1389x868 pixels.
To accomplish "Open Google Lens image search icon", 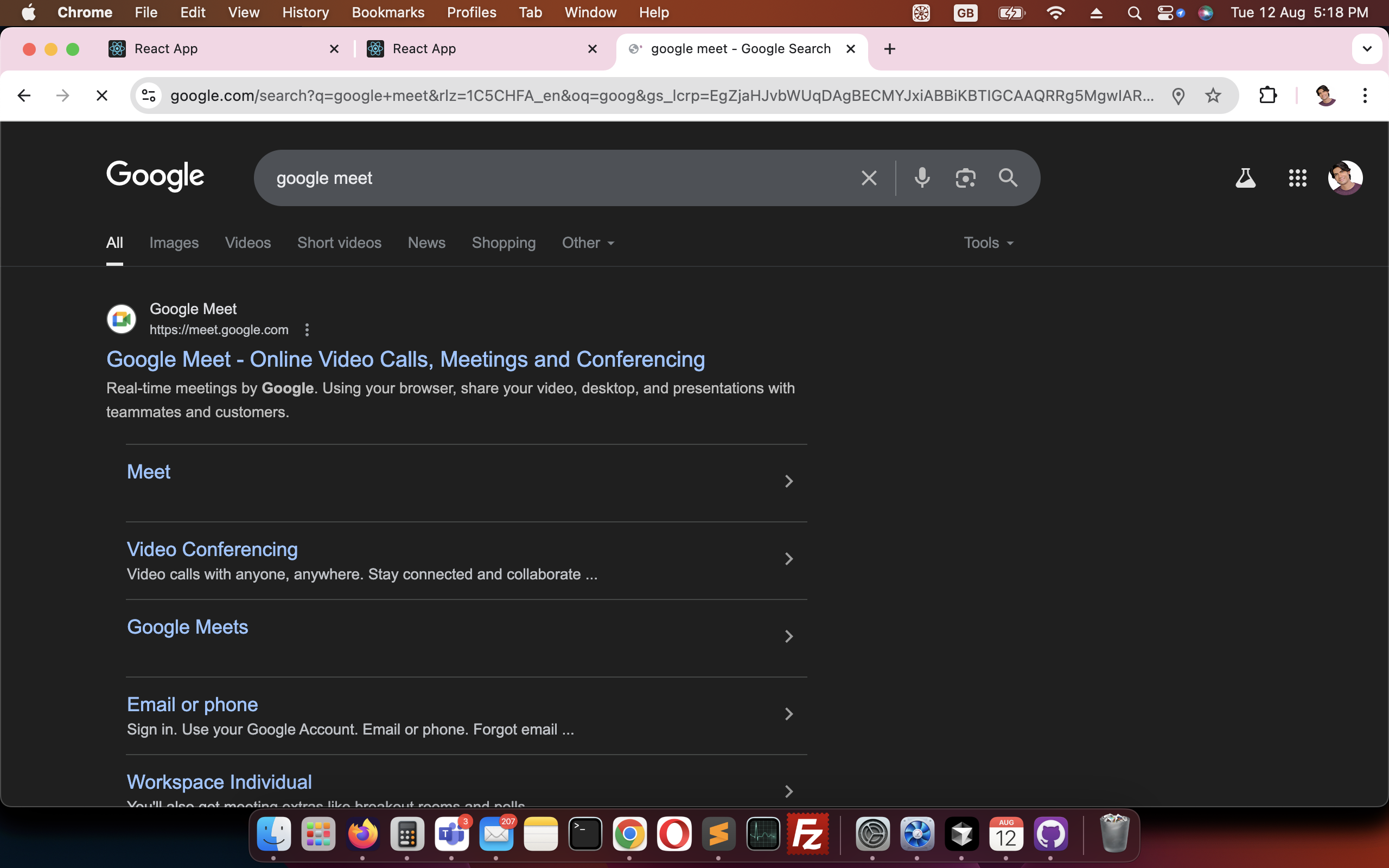I will [x=965, y=178].
